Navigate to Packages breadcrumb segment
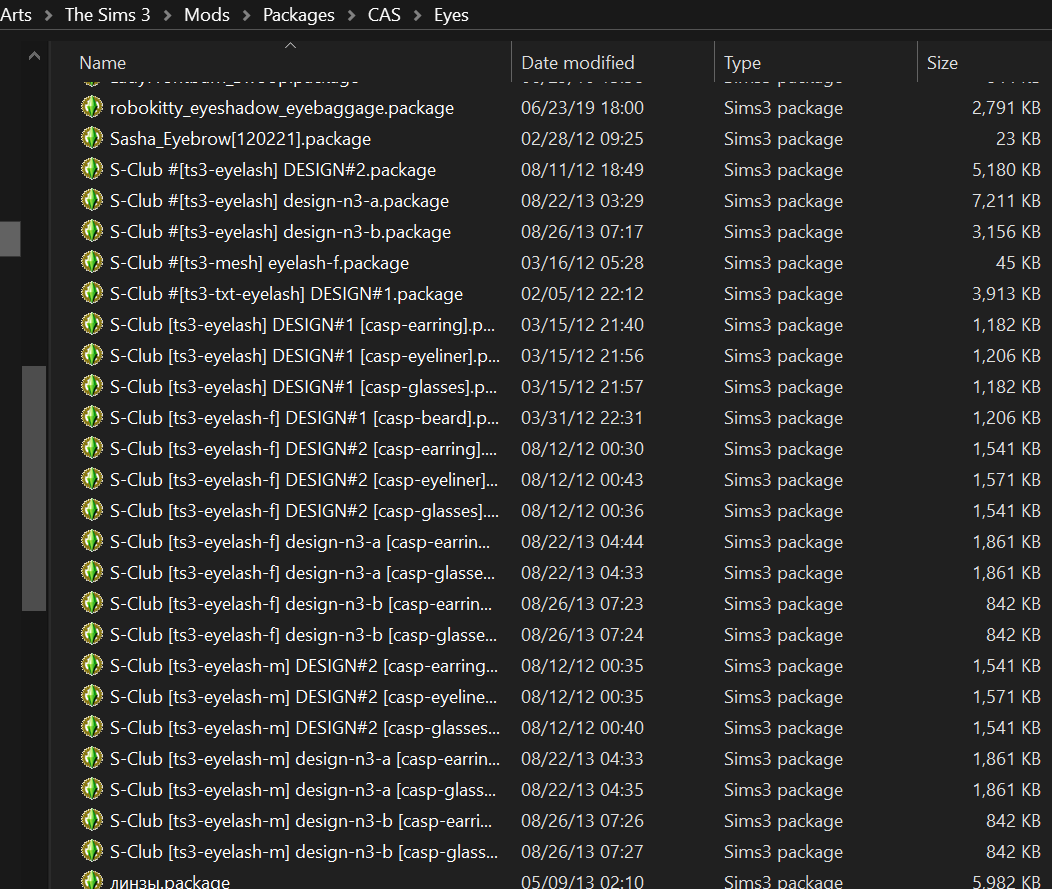The image size is (1052, 889). pyautogui.click(x=299, y=15)
